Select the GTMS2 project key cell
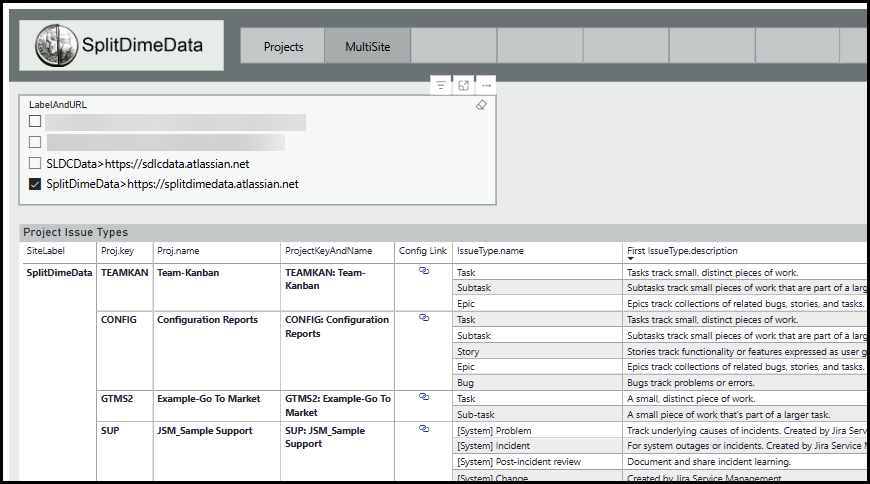Screen dimensions: 870x484 117,399
